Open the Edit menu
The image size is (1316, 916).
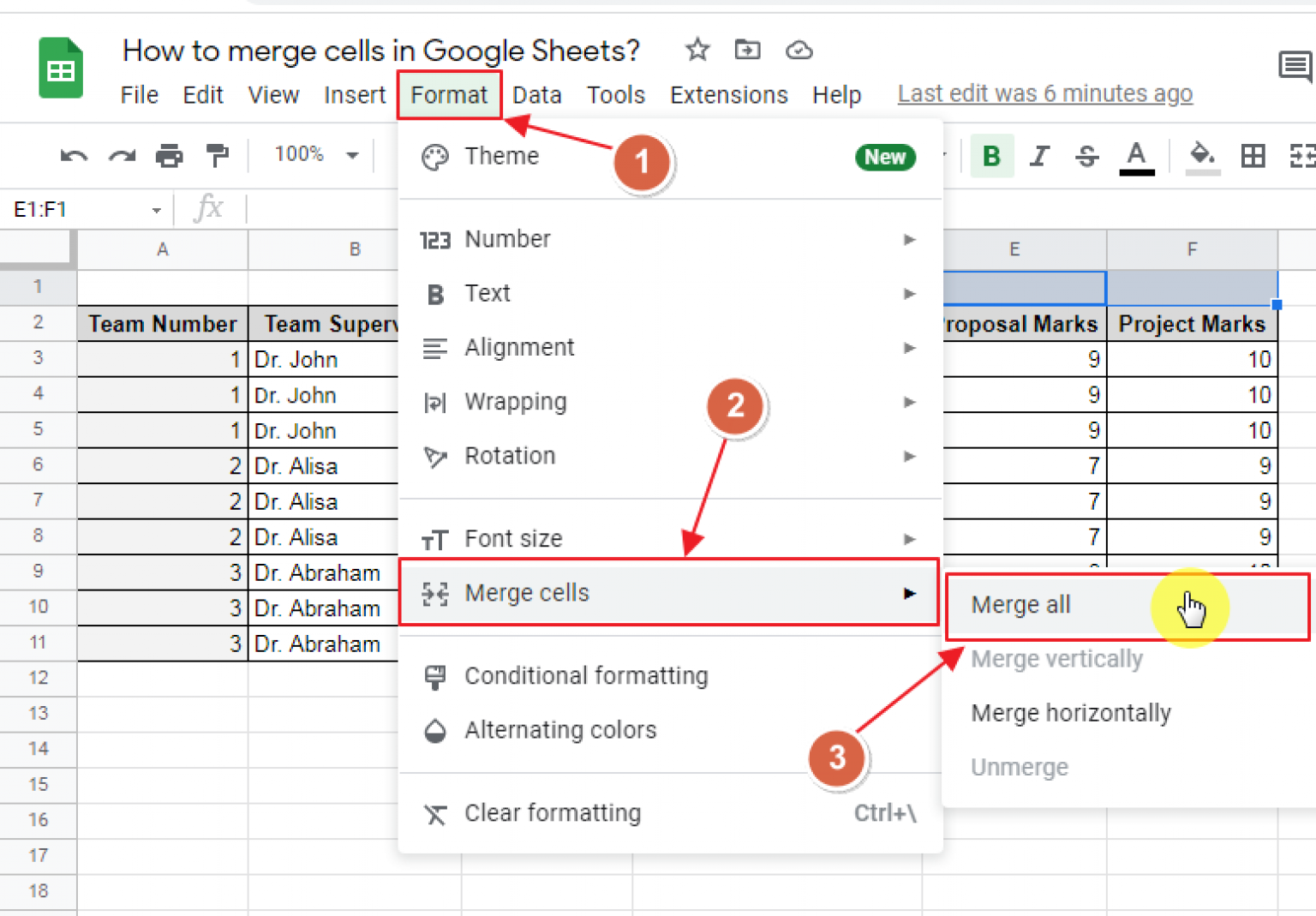point(203,95)
